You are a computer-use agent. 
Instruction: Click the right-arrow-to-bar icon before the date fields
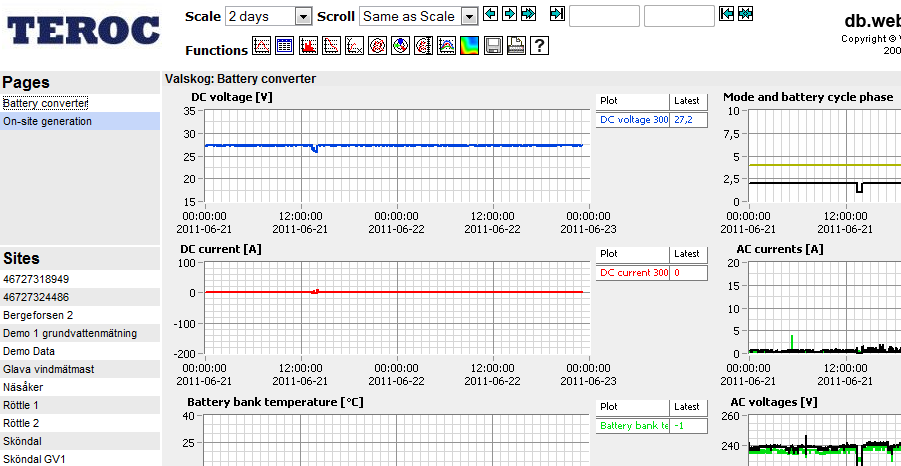[557, 13]
